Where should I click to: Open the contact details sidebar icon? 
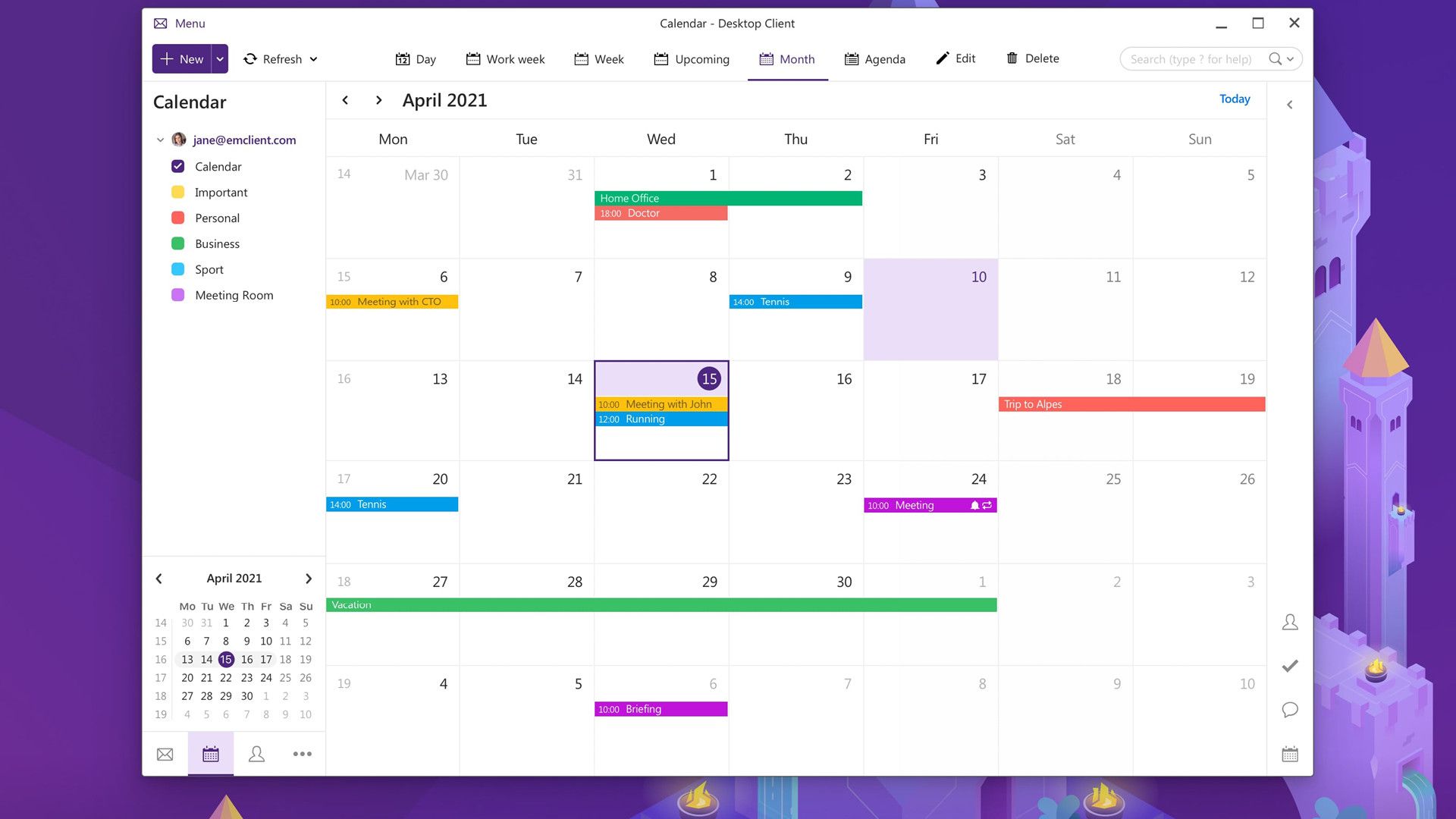[1290, 623]
